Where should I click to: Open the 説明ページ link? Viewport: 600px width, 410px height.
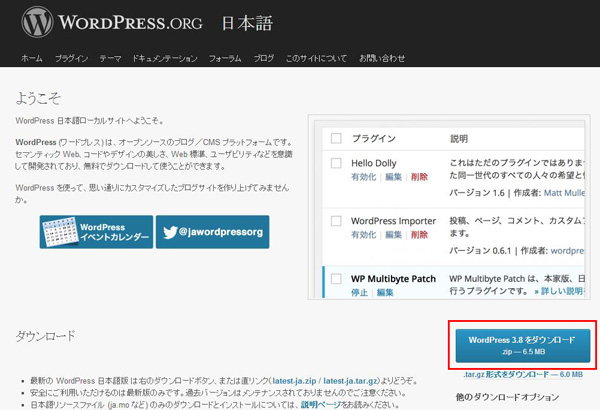click(x=321, y=405)
